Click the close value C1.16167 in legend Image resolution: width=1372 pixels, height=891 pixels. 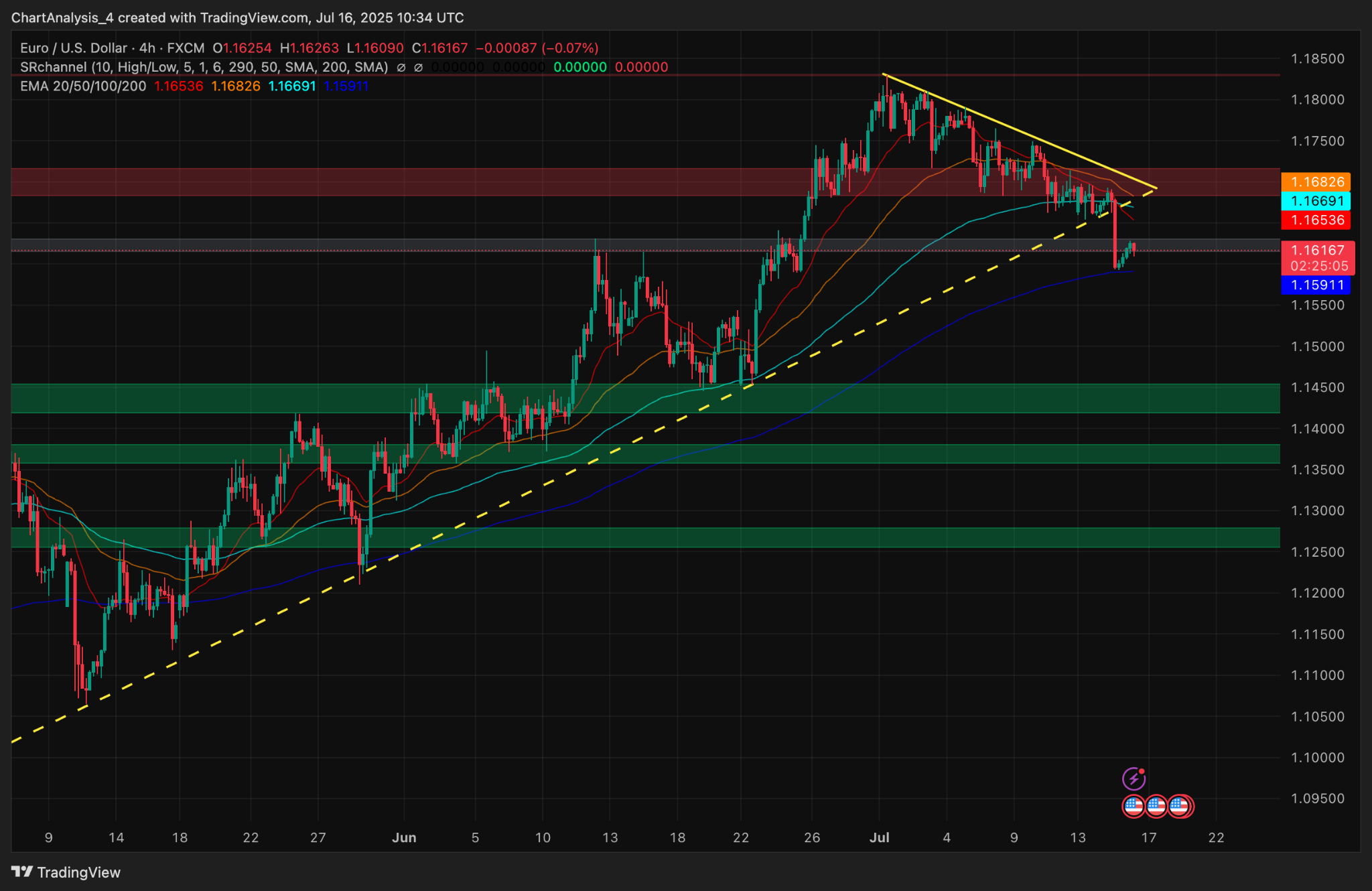(439, 48)
